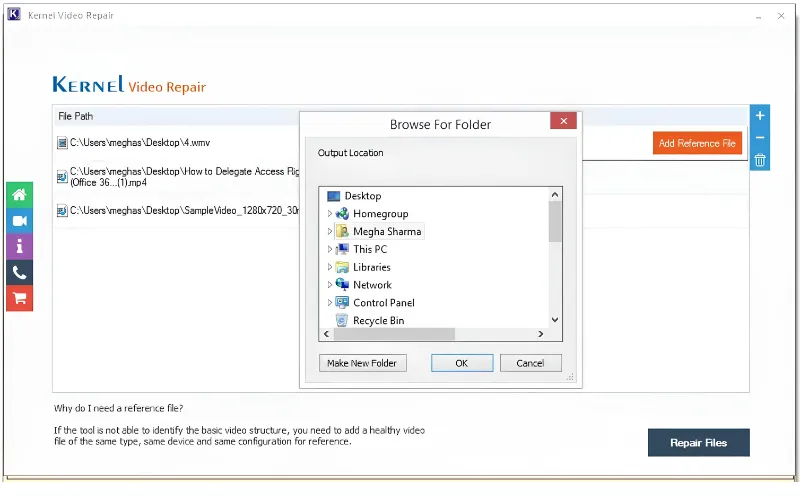
Task: Cancel the Browse For Folder dialog
Action: pyautogui.click(x=530, y=363)
